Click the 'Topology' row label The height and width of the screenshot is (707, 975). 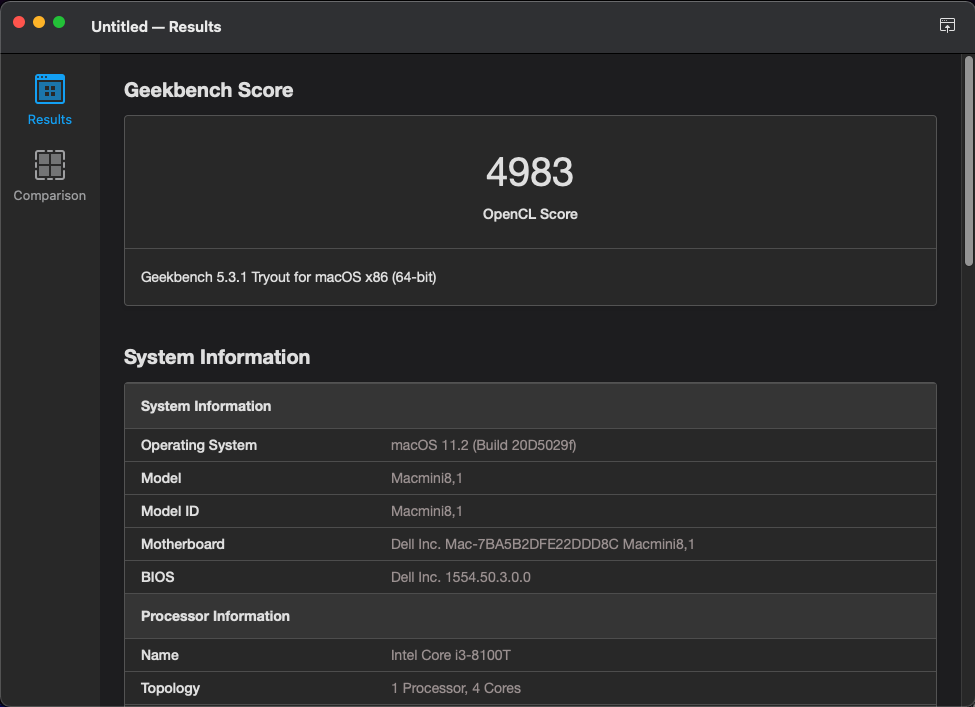pos(170,688)
